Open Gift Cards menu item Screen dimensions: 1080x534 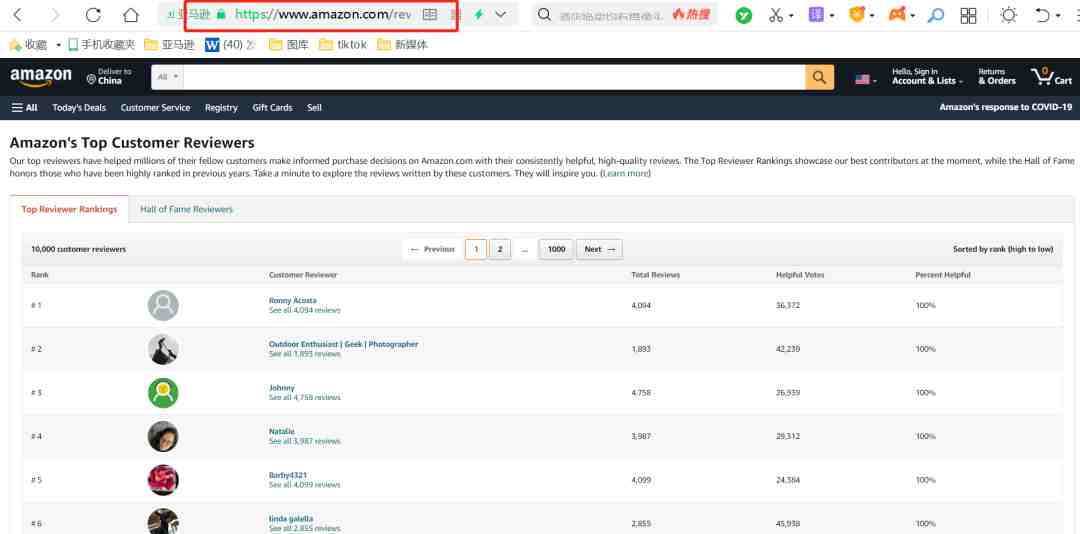pyautogui.click(x=272, y=107)
